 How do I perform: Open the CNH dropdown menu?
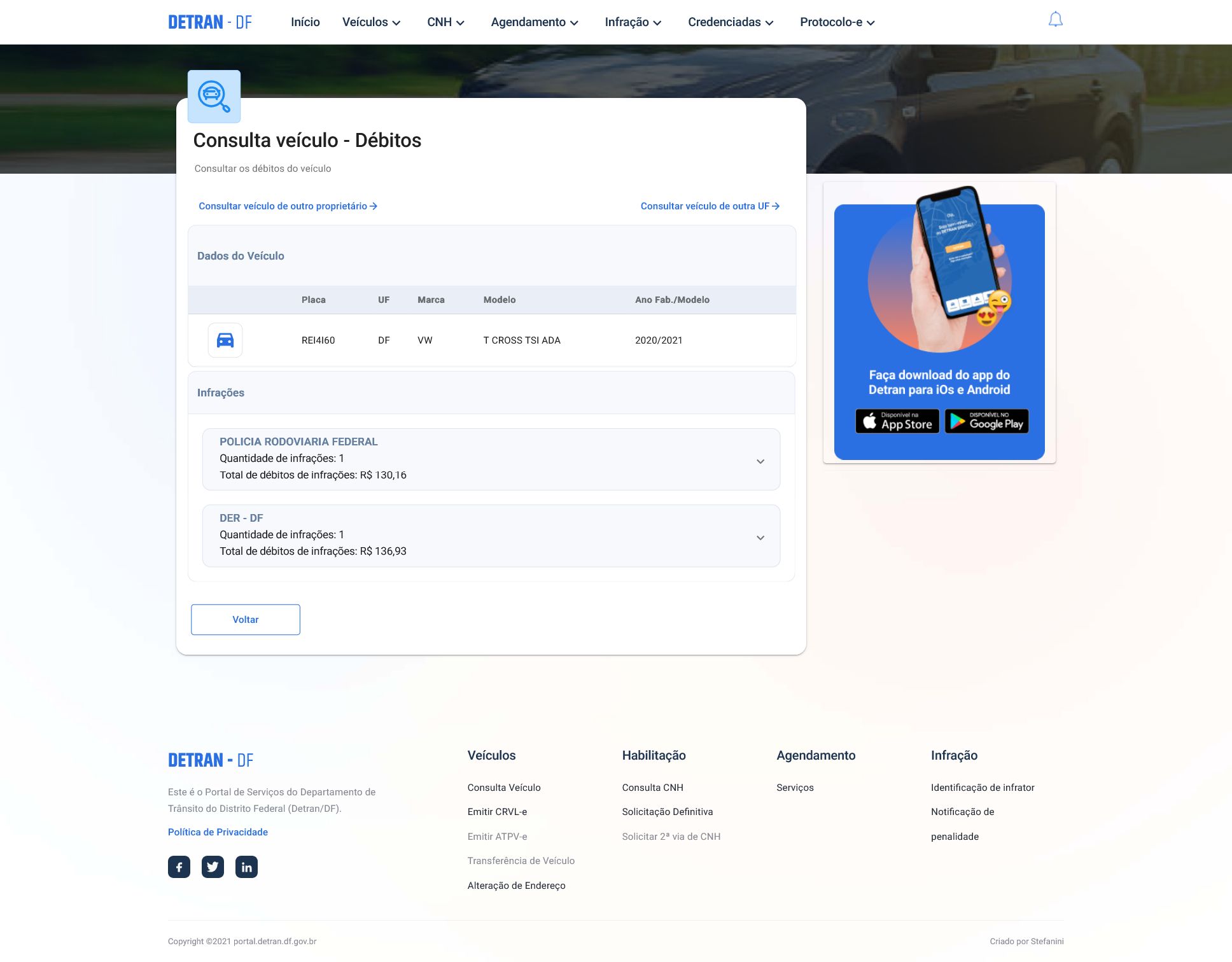click(445, 22)
